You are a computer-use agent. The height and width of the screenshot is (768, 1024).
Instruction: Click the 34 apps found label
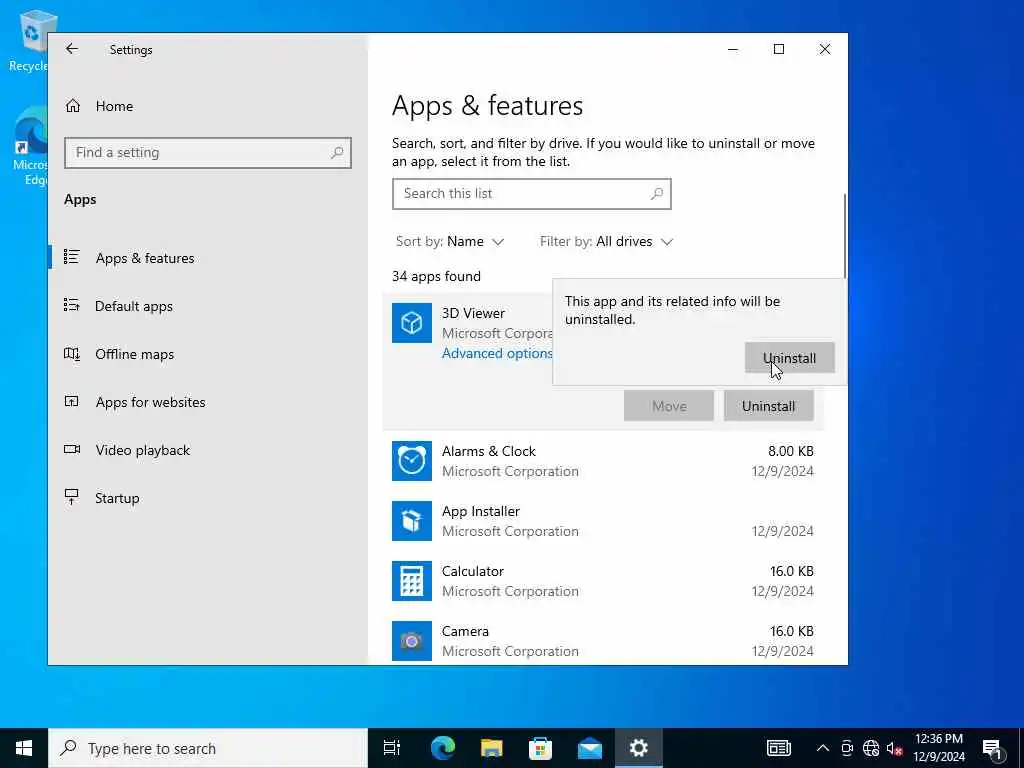[436, 276]
